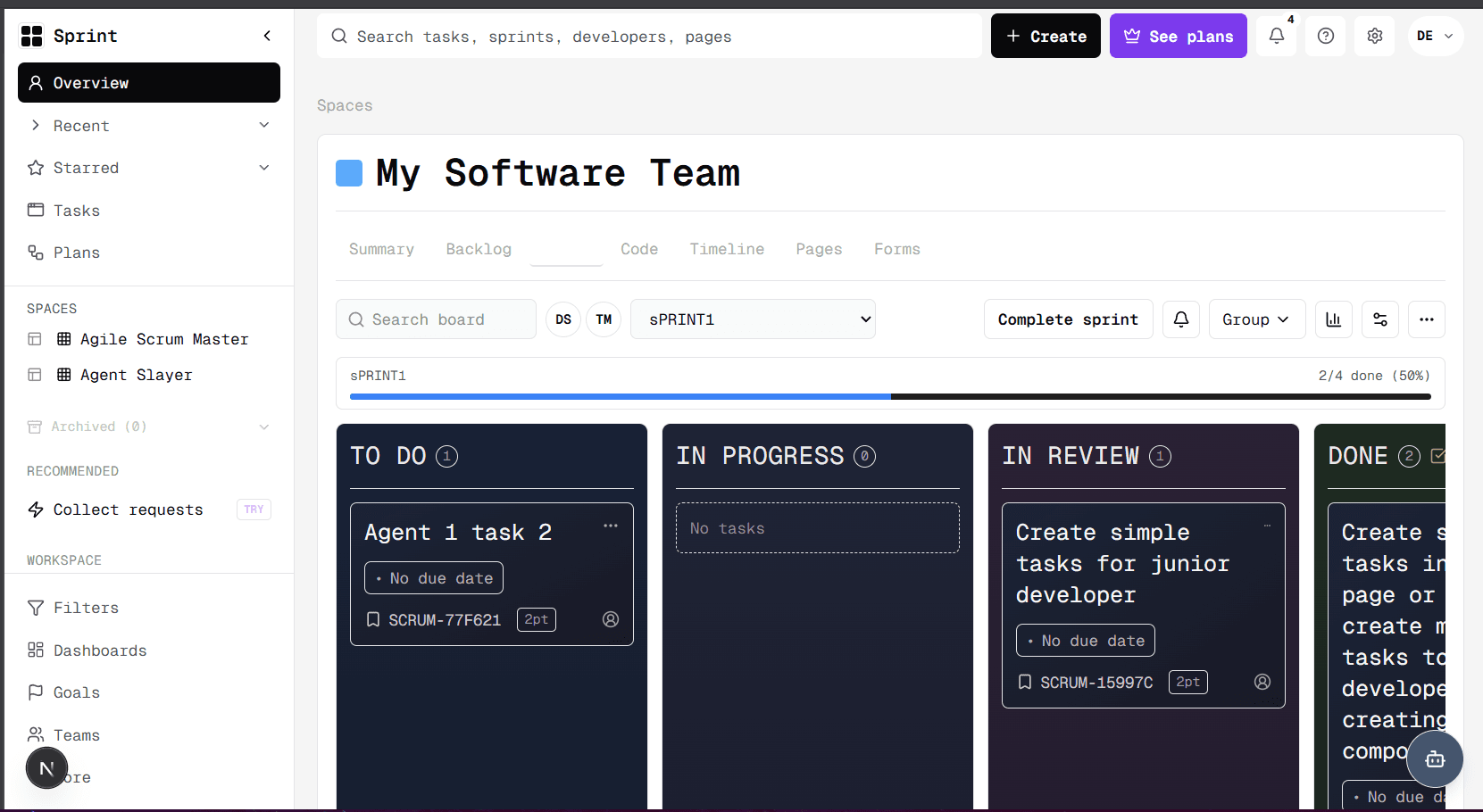Screen dimensions: 1483x812
Task: Click assignee icon on SCRUM-77F621 card
Action: click(611, 619)
